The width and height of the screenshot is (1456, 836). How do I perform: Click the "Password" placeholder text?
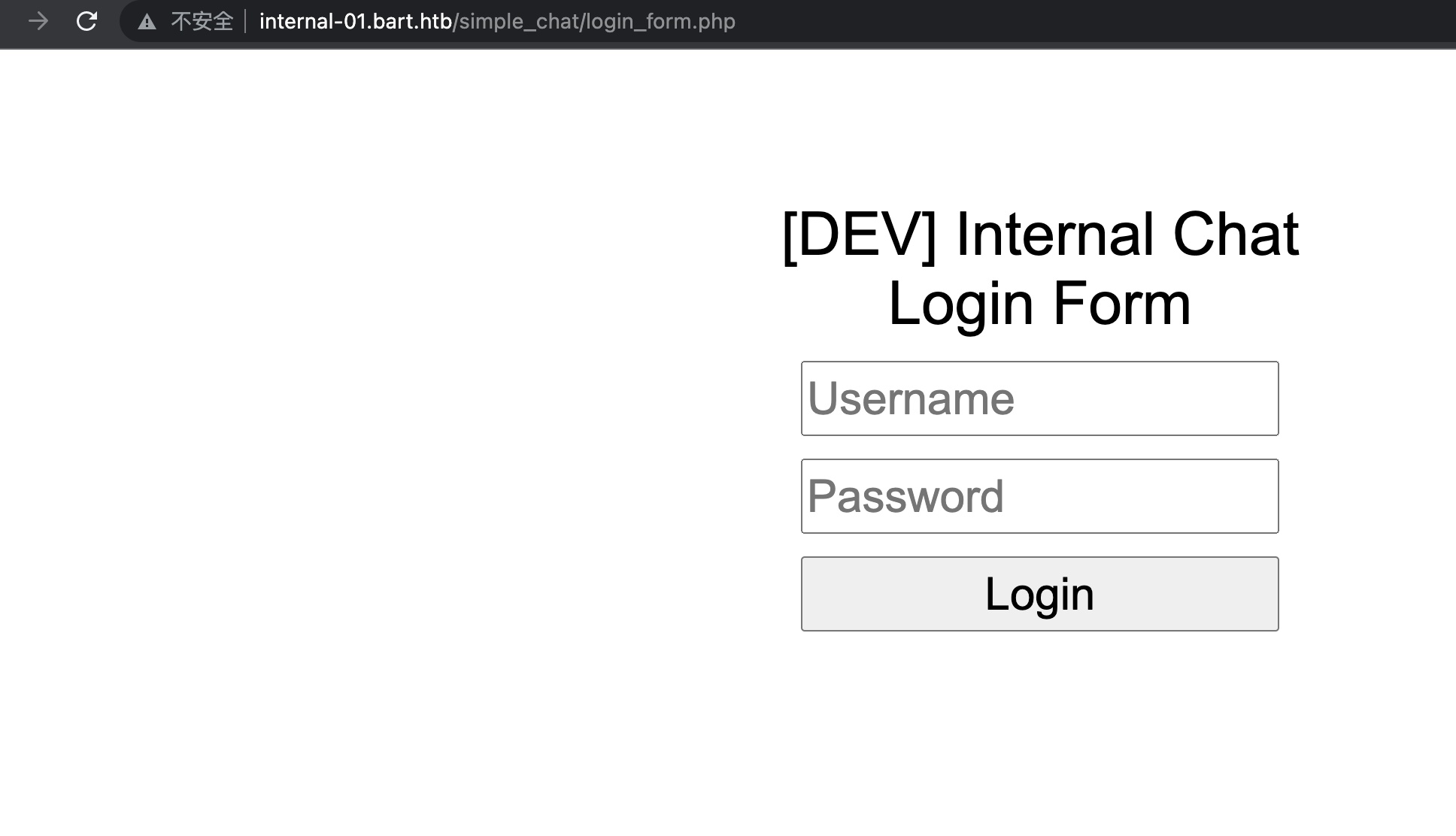pyautogui.click(x=905, y=496)
